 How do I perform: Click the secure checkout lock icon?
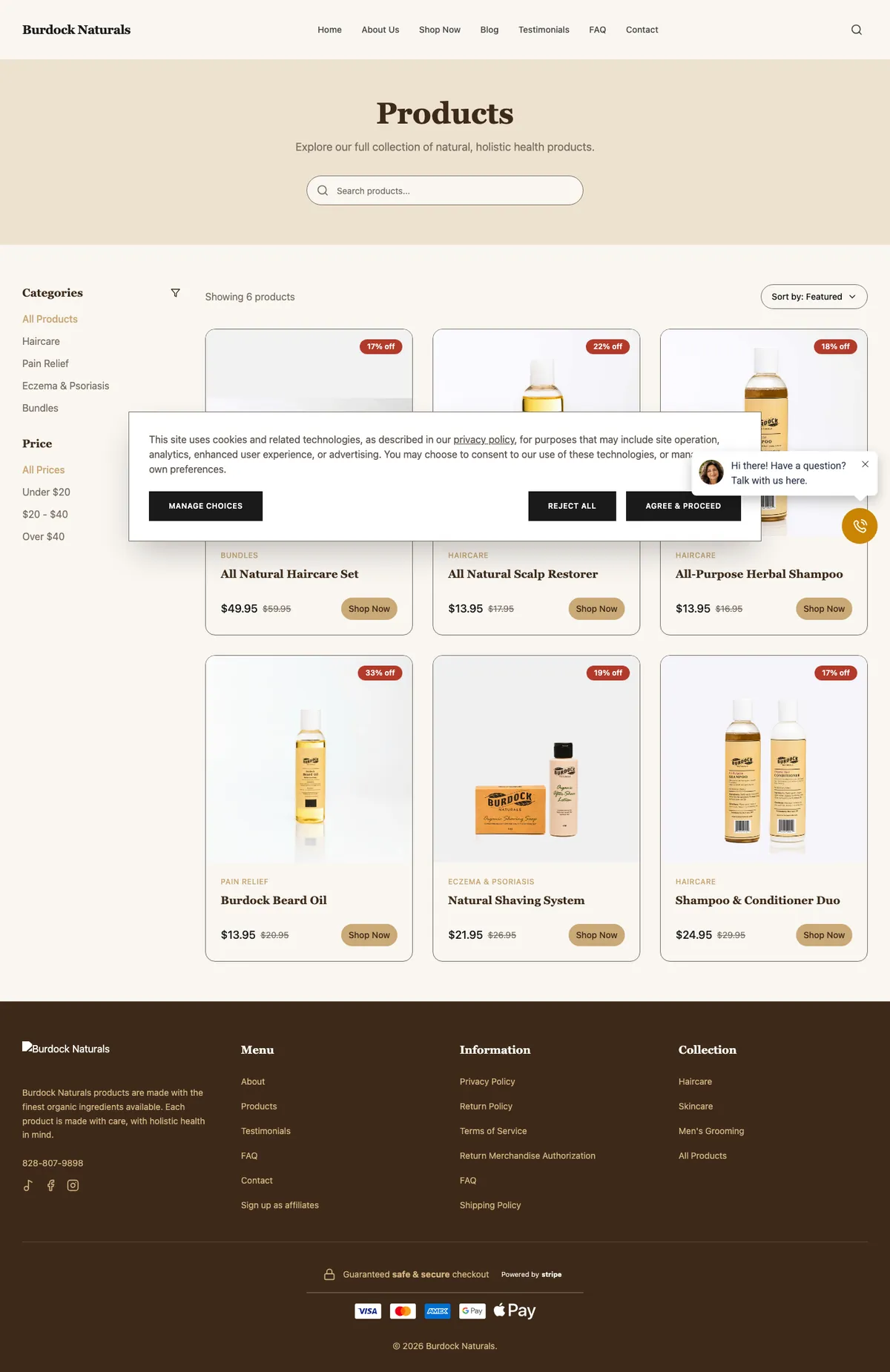[x=329, y=1274]
